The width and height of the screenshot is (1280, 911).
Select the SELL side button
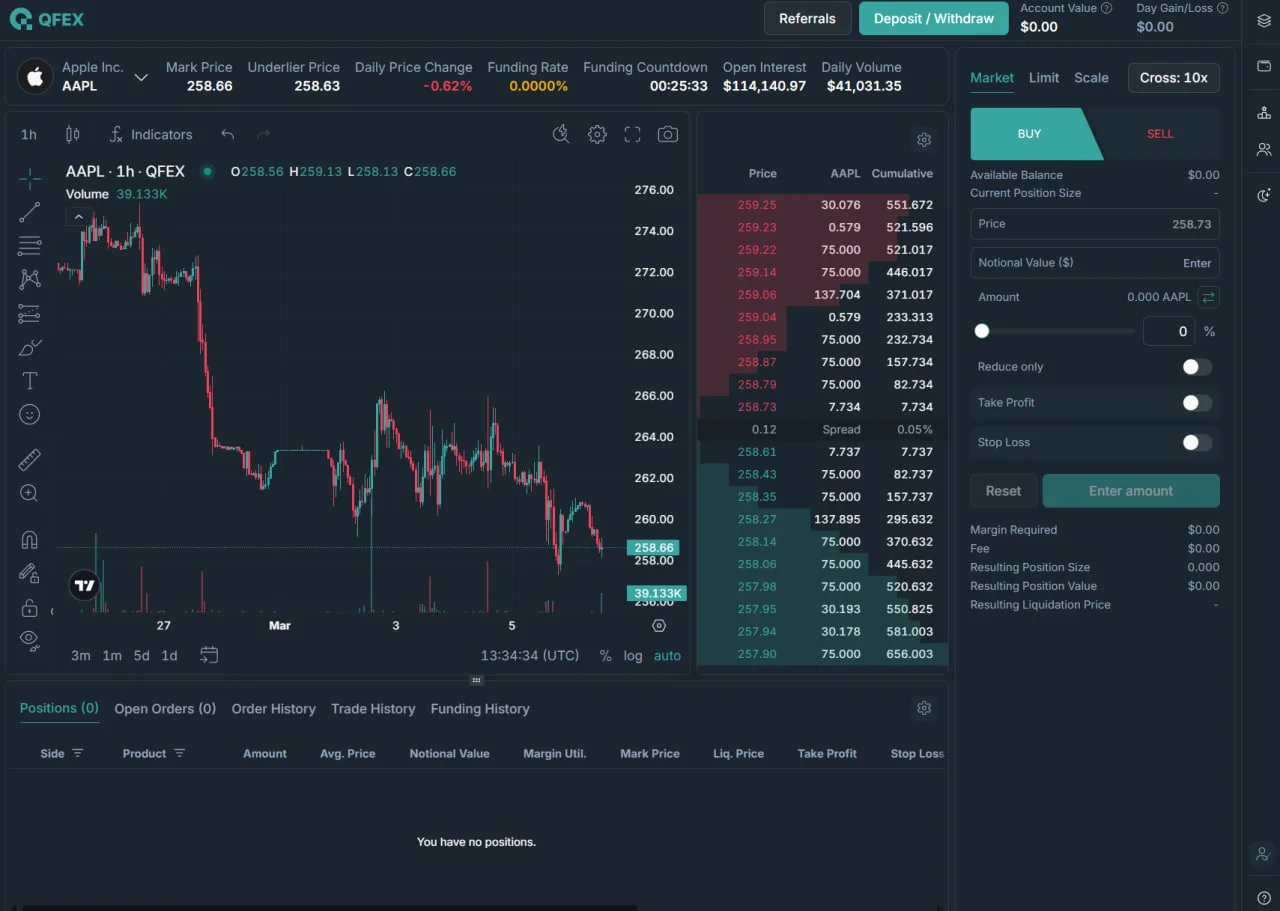tap(1160, 134)
